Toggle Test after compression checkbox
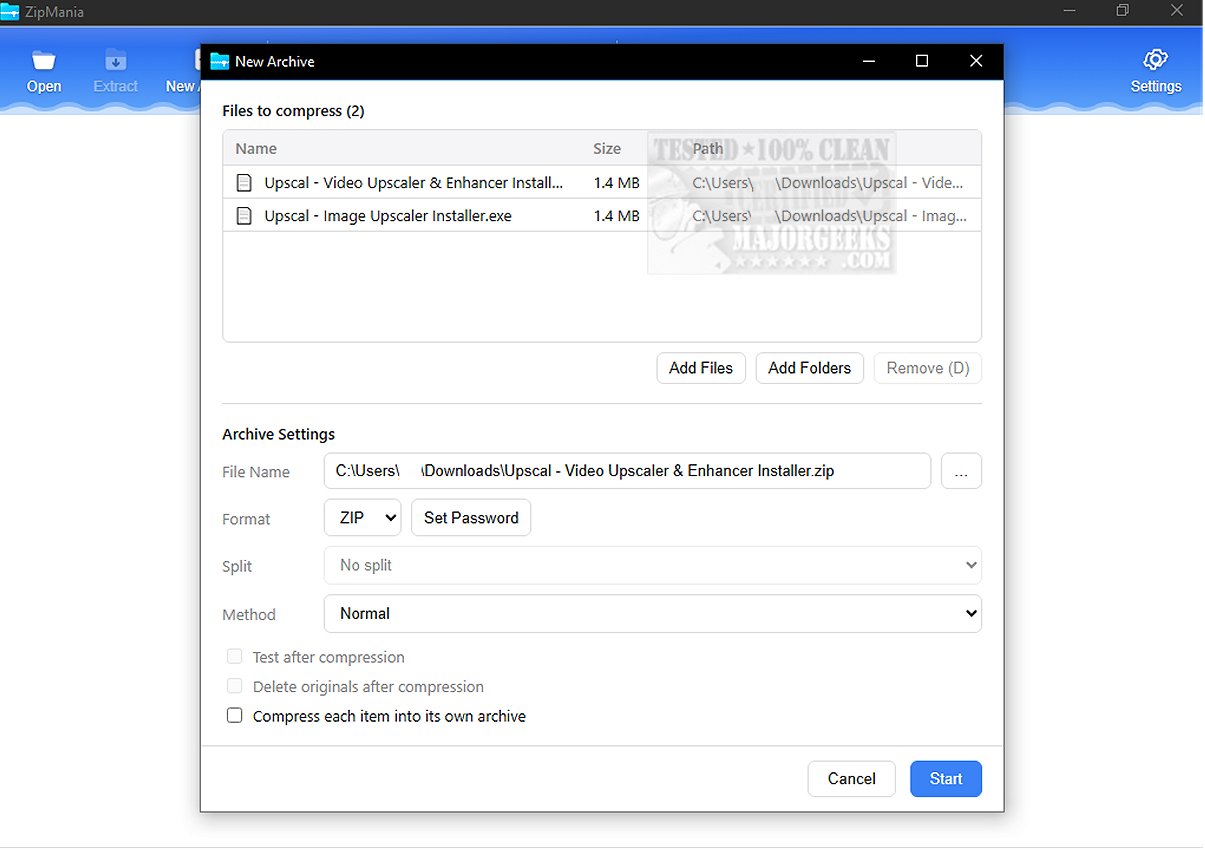1205x851 pixels. (x=235, y=657)
